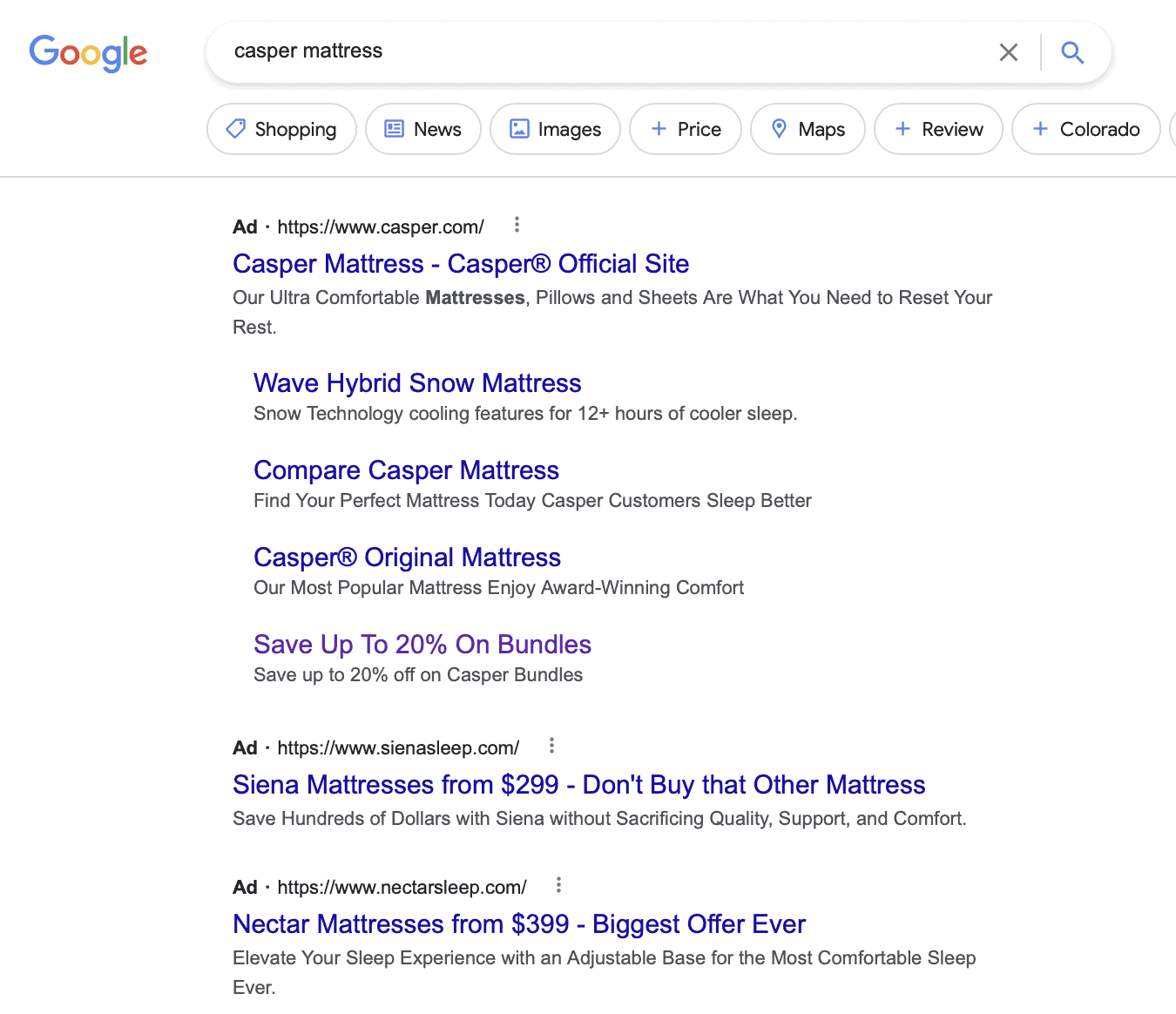Image resolution: width=1176 pixels, height=1014 pixels.
Task: Open the Casper Original Mattress sitelink
Action: click(407, 558)
